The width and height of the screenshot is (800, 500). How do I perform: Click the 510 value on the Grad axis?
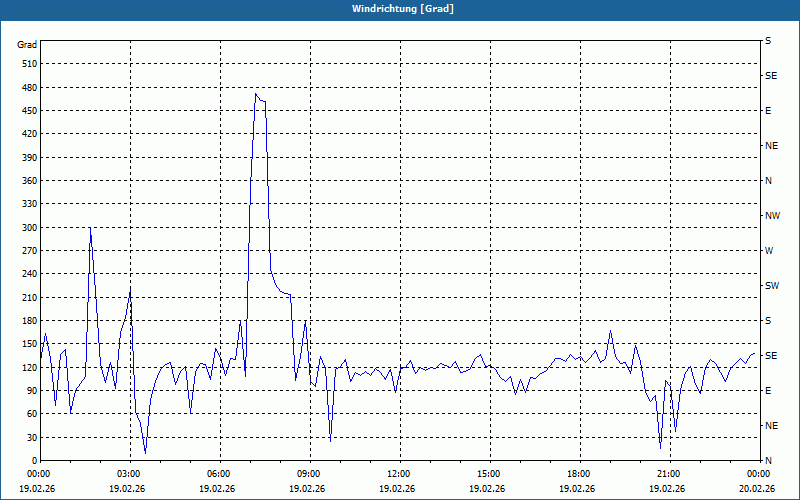click(30, 64)
